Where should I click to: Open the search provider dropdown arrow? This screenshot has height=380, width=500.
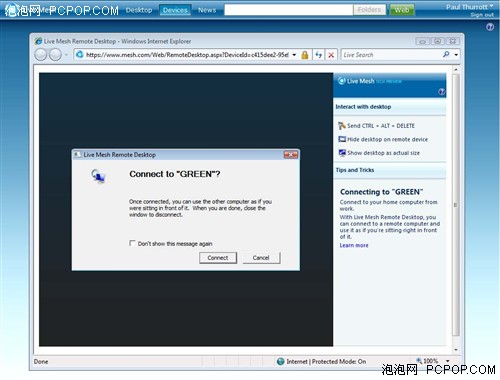pyautogui.click(x=456, y=55)
